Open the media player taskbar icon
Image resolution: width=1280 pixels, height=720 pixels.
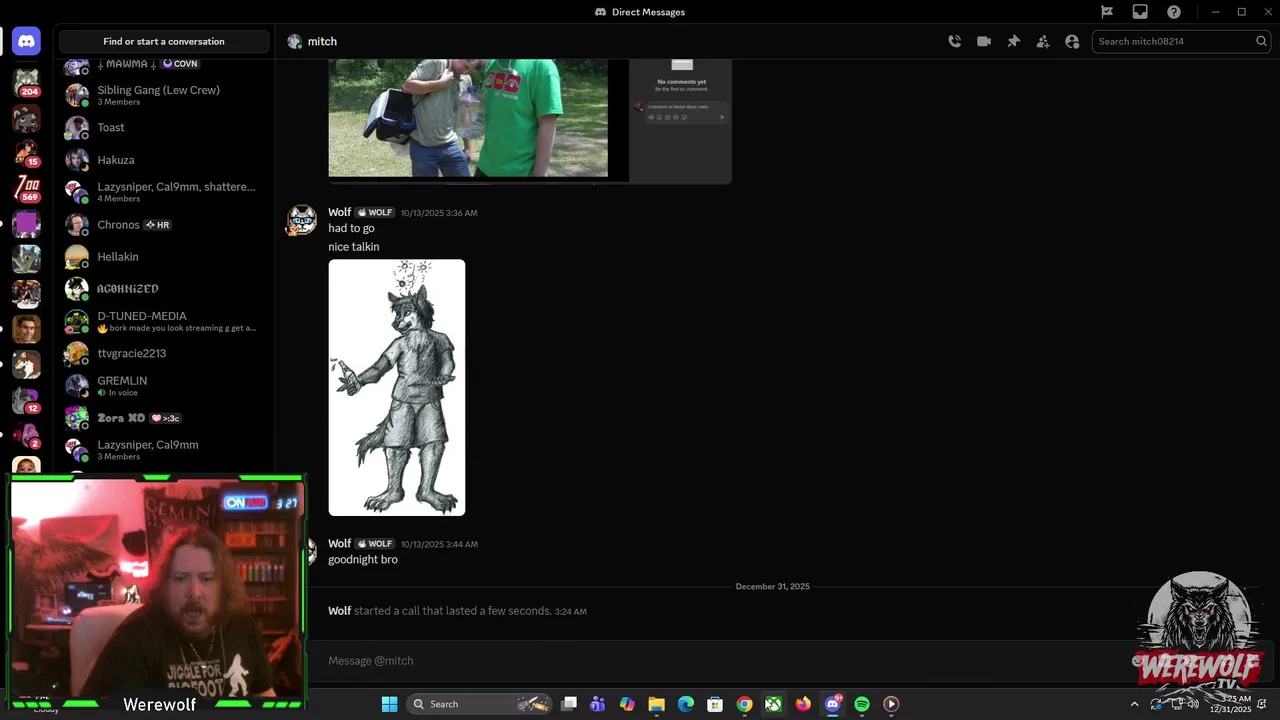coord(891,704)
